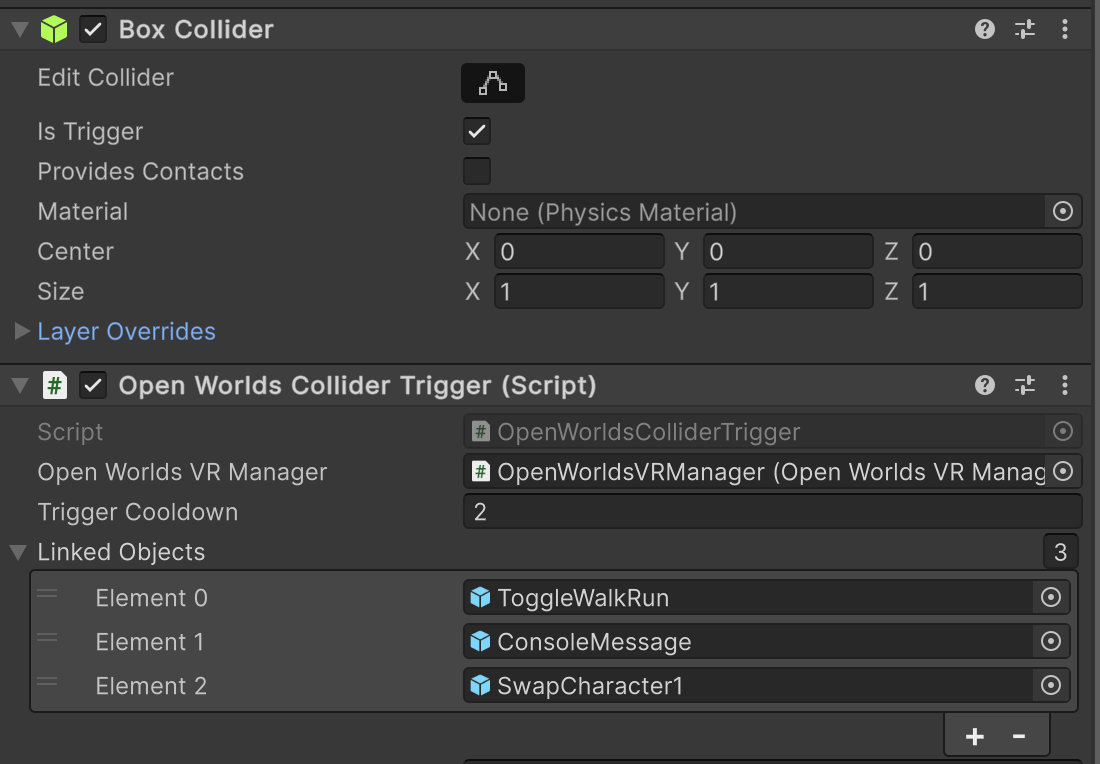Screen dimensions: 1100x764
Task: Click the Trigger Cooldown value field
Action: coord(771,512)
